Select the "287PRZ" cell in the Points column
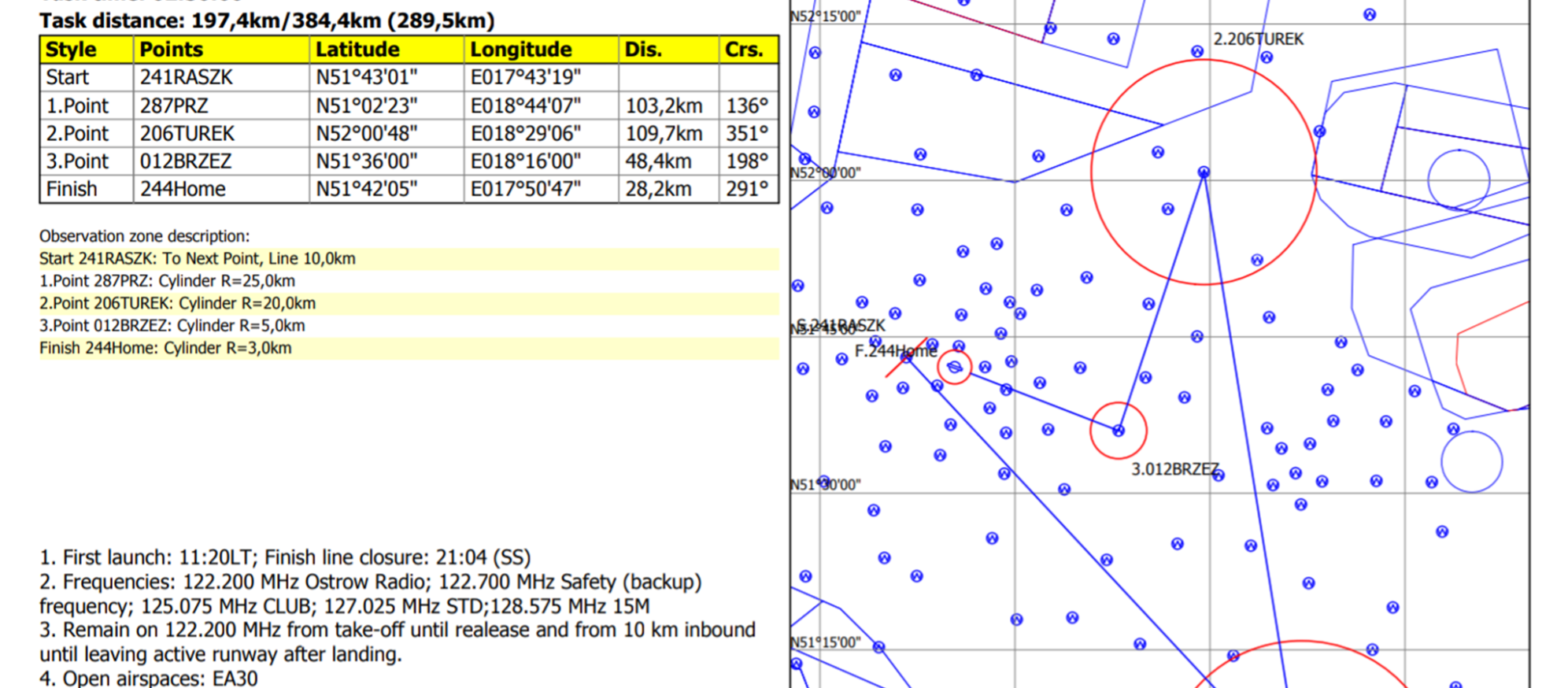 pyautogui.click(x=174, y=105)
